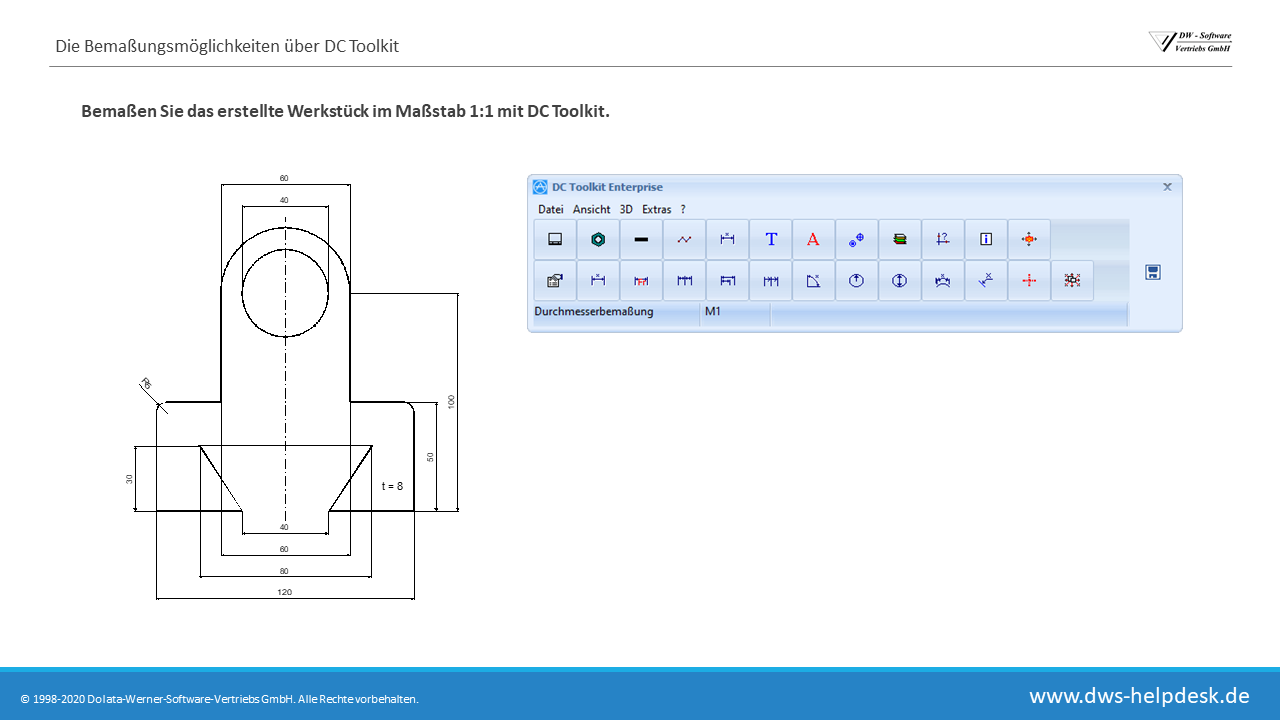The image size is (1280, 720).
Task: Click the blue circles with crosshair icon
Action: point(856,239)
